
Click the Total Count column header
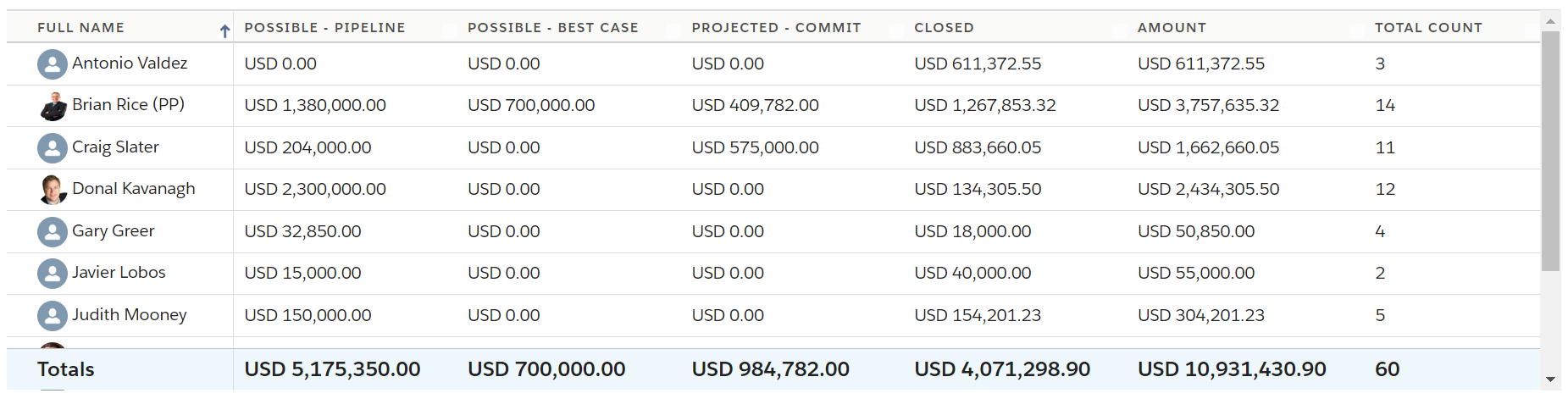[x=1428, y=27]
